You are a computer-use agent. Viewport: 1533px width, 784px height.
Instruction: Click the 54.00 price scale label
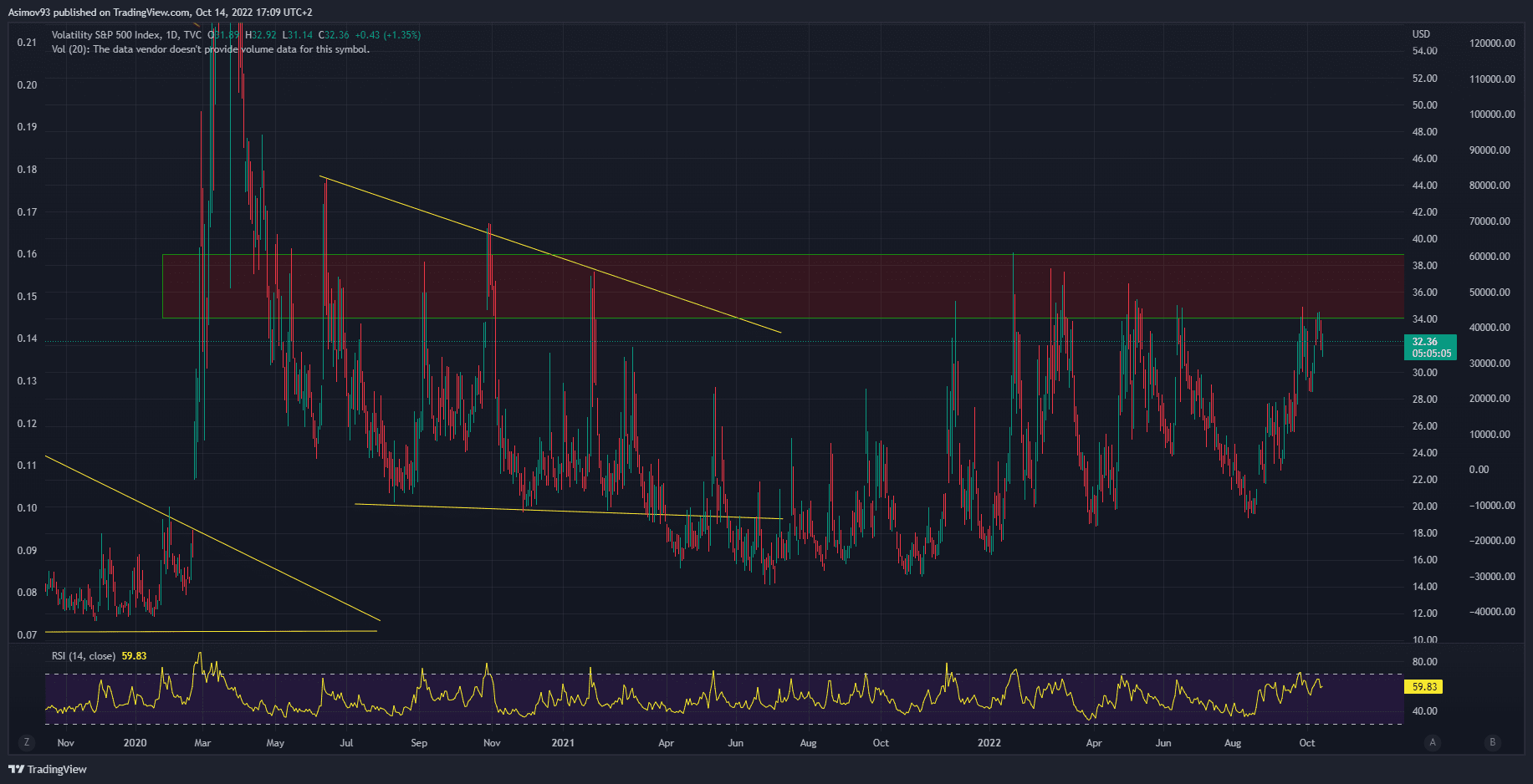1424,51
